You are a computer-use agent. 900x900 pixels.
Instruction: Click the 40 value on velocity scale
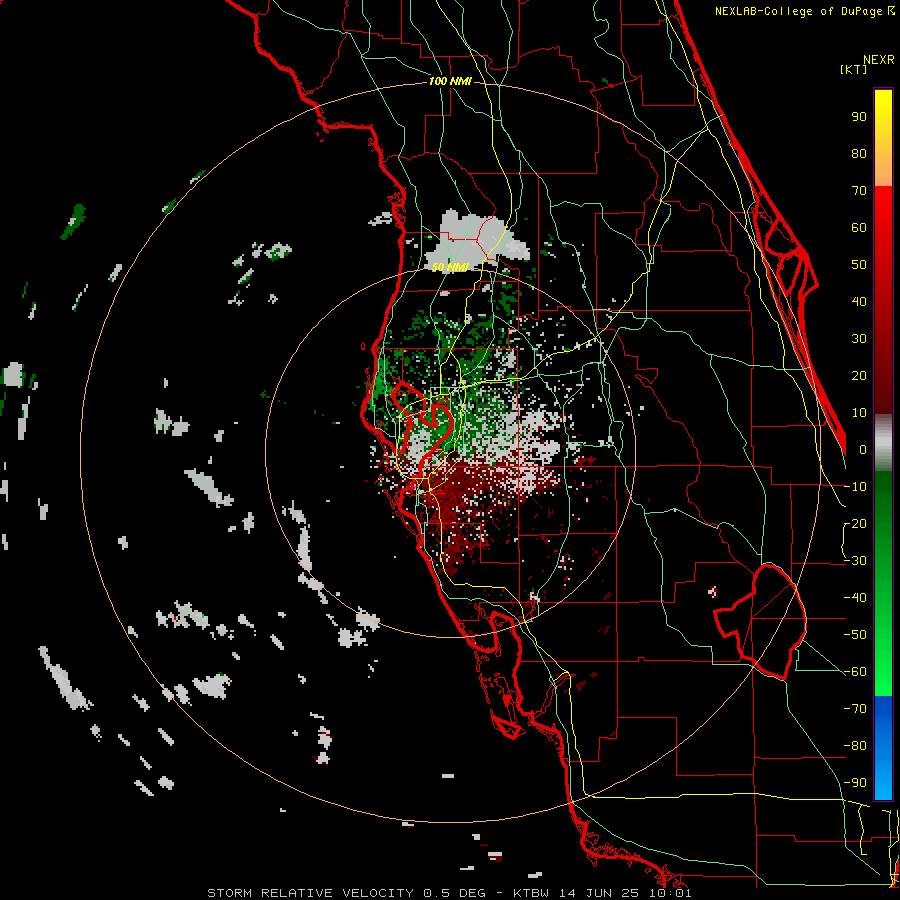[x=859, y=302]
